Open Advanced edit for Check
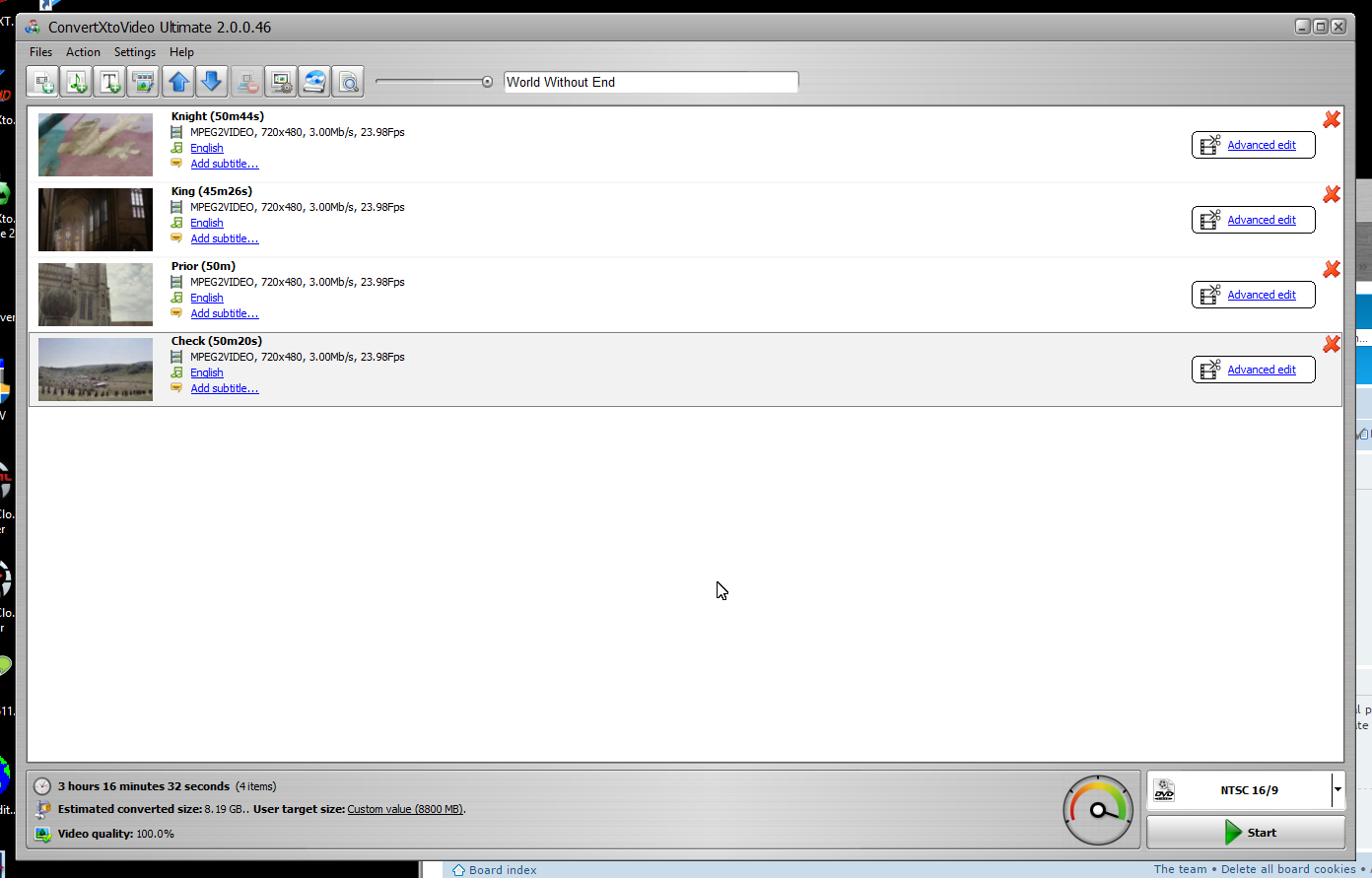This screenshot has height=878, width=1372. pyautogui.click(x=1253, y=370)
